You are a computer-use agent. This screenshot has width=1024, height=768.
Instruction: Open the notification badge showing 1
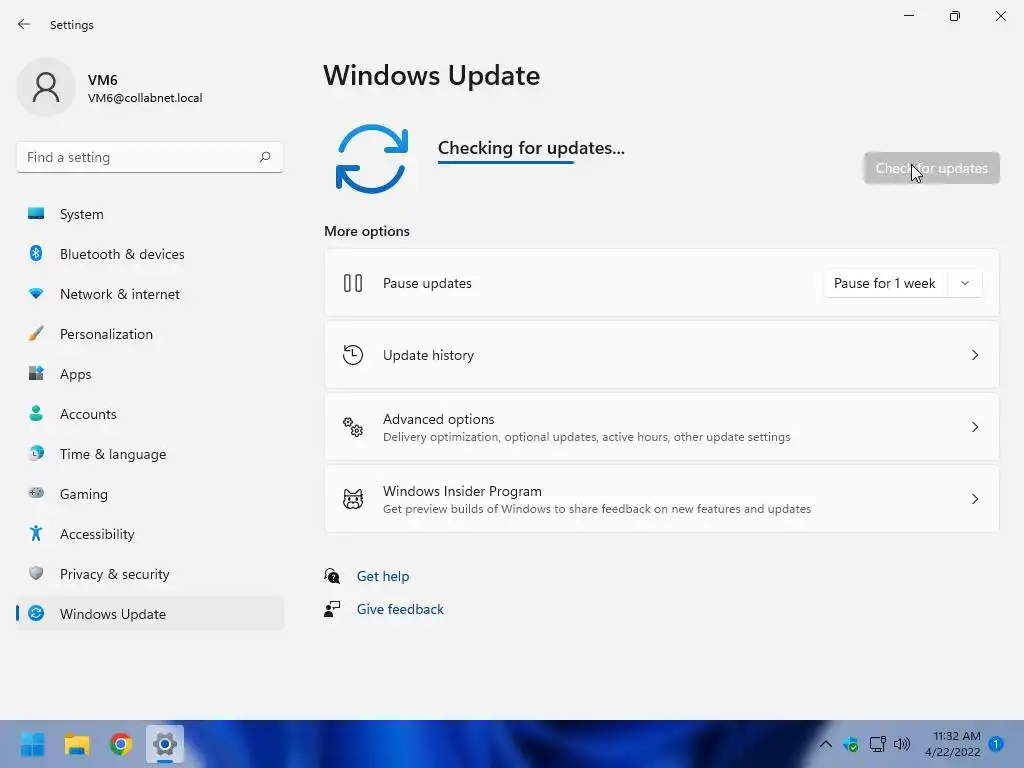click(996, 744)
